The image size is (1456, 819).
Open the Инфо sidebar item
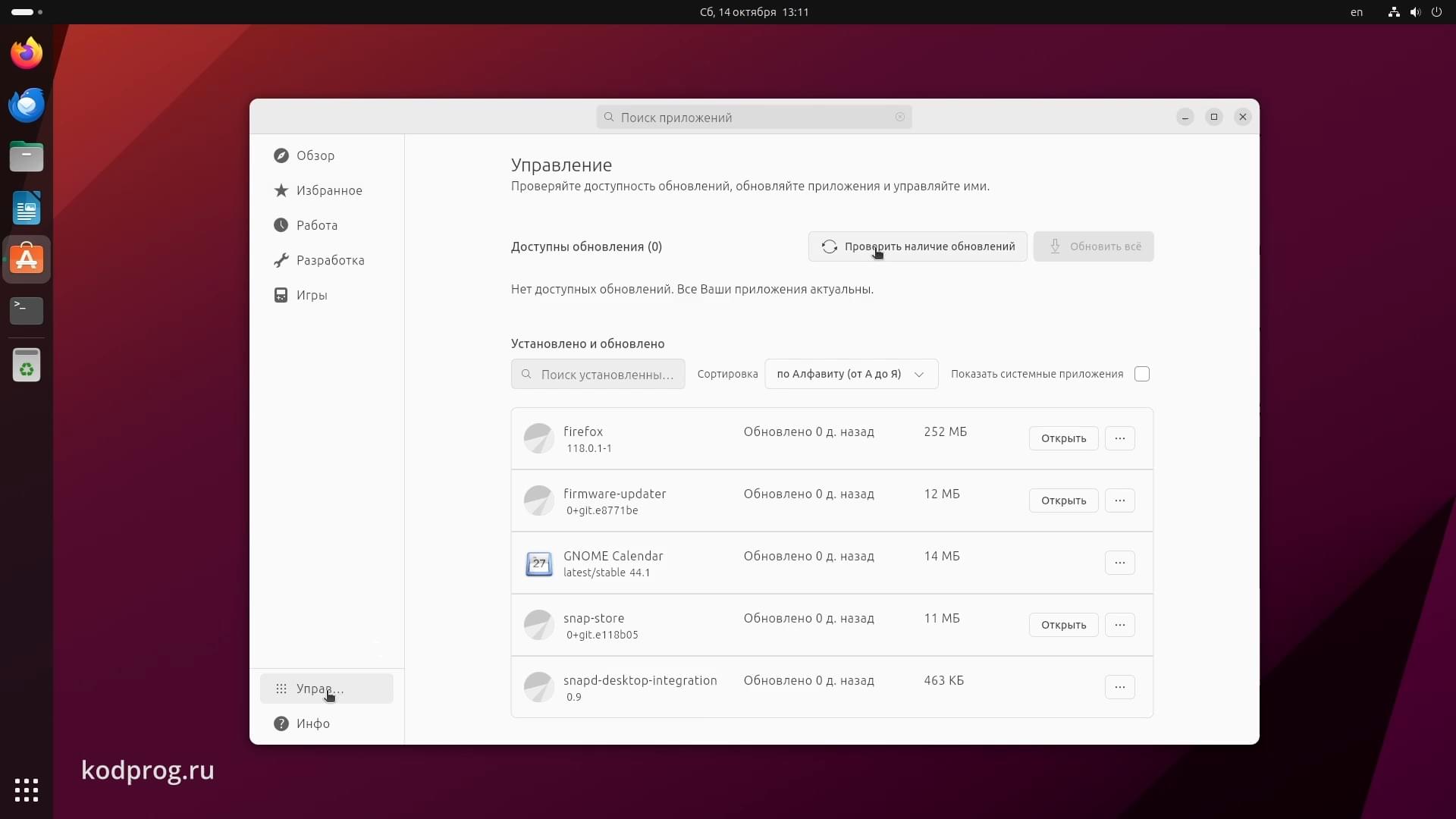pyautogui.click(x=327, y=723)
